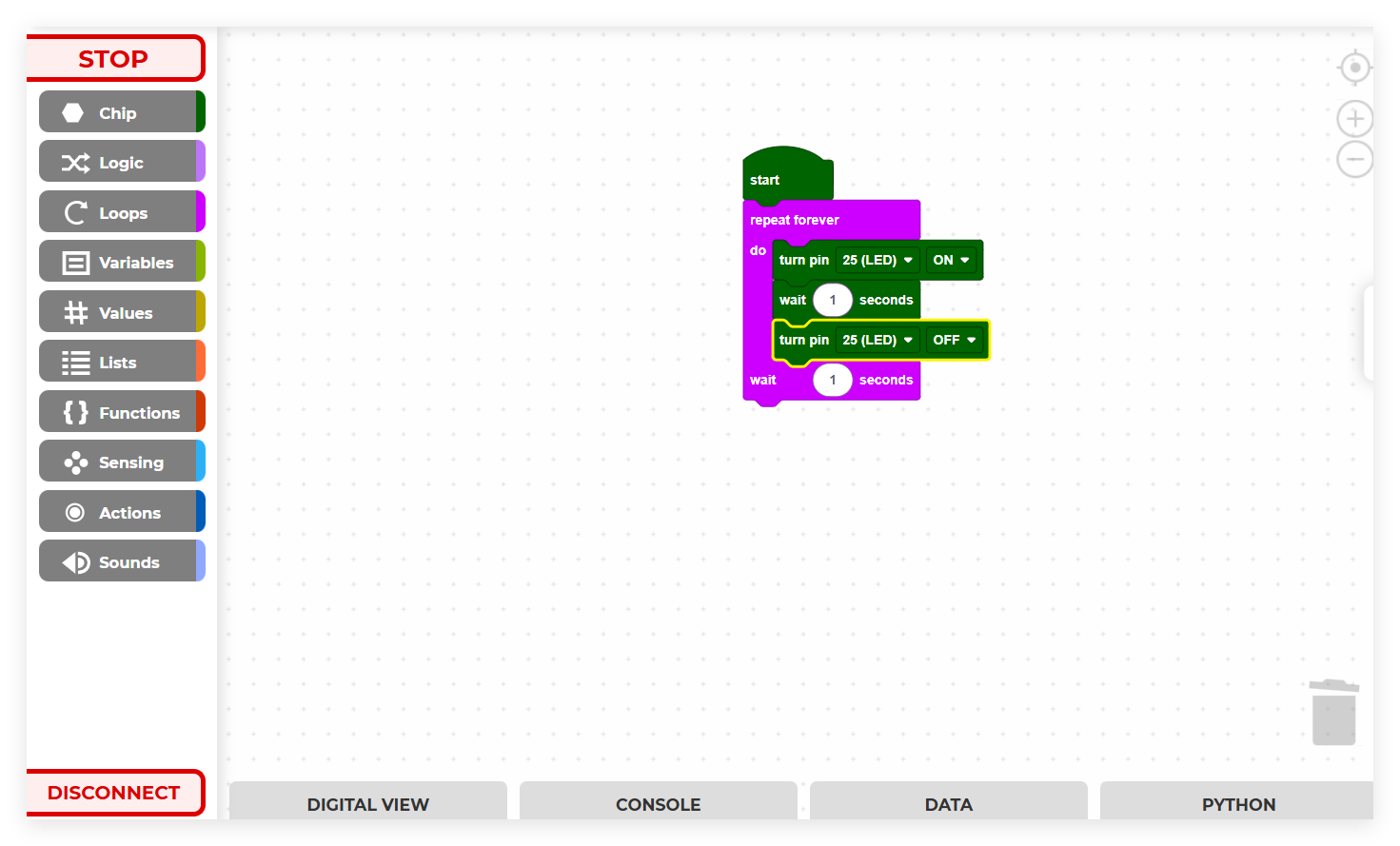Open the Lists block category
Viewport: 1400px width, 846px height.
122,362
